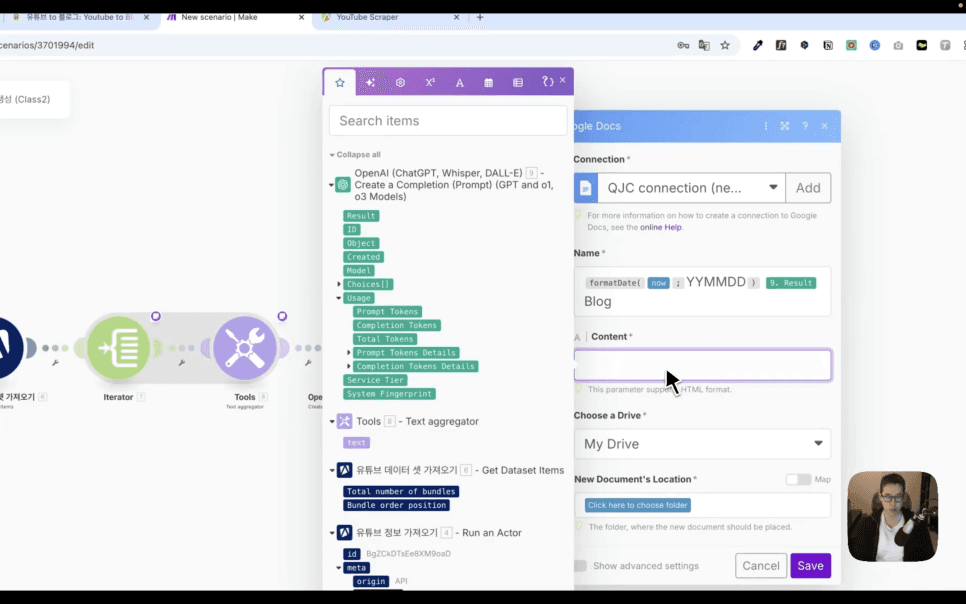The image size is (966, 604).
Task: Open the date functions calendar tab
Action: 489,83
